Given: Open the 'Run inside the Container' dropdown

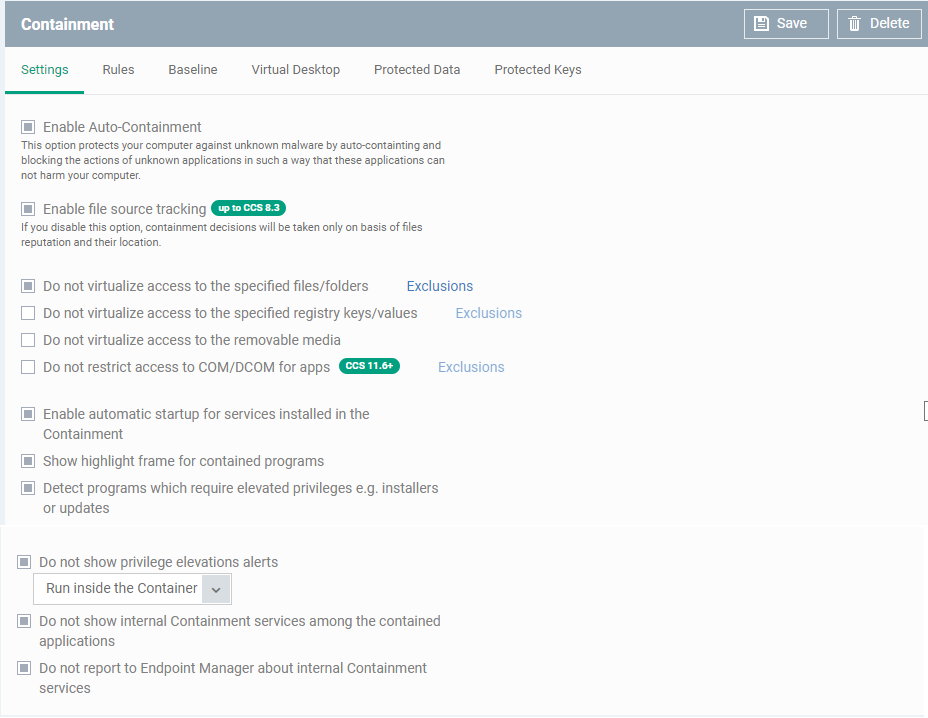Looking at the screenshot, I should point(132,589).
